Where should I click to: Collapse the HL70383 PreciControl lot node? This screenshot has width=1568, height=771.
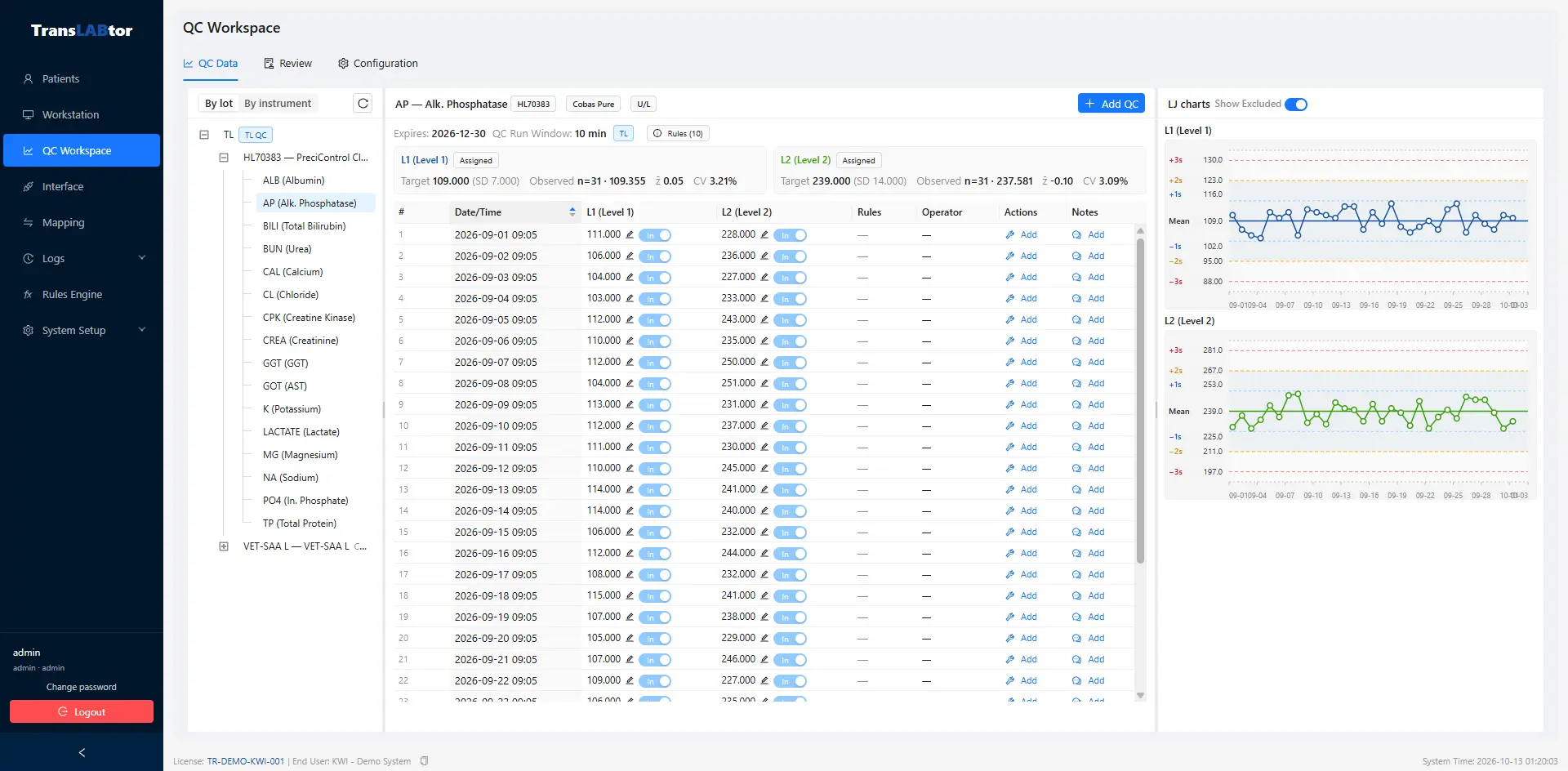click(224, 158)
